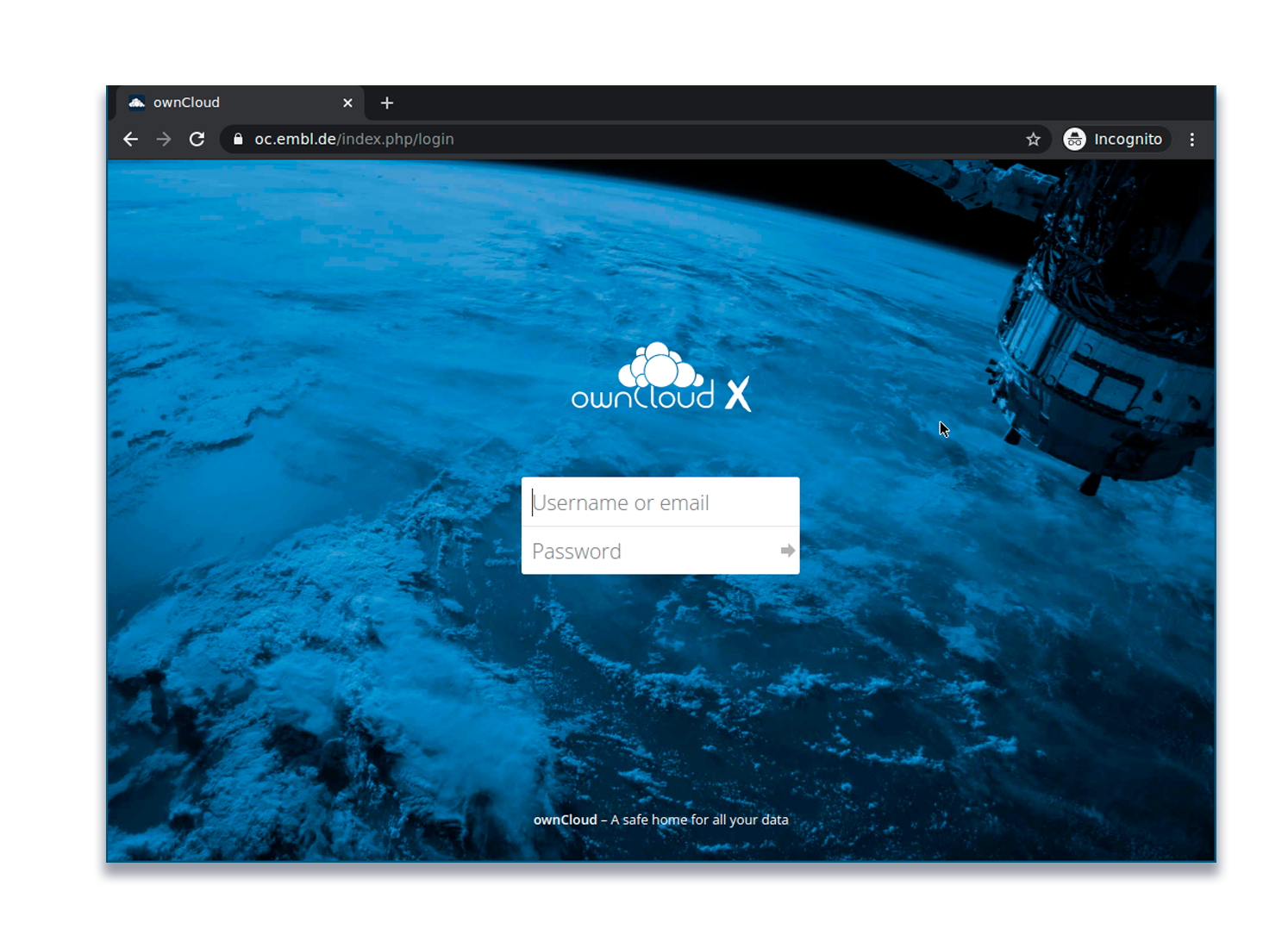1288x948 pixels.
Task: Open a new tab with the plus button
Action: [x=387, y=103]
